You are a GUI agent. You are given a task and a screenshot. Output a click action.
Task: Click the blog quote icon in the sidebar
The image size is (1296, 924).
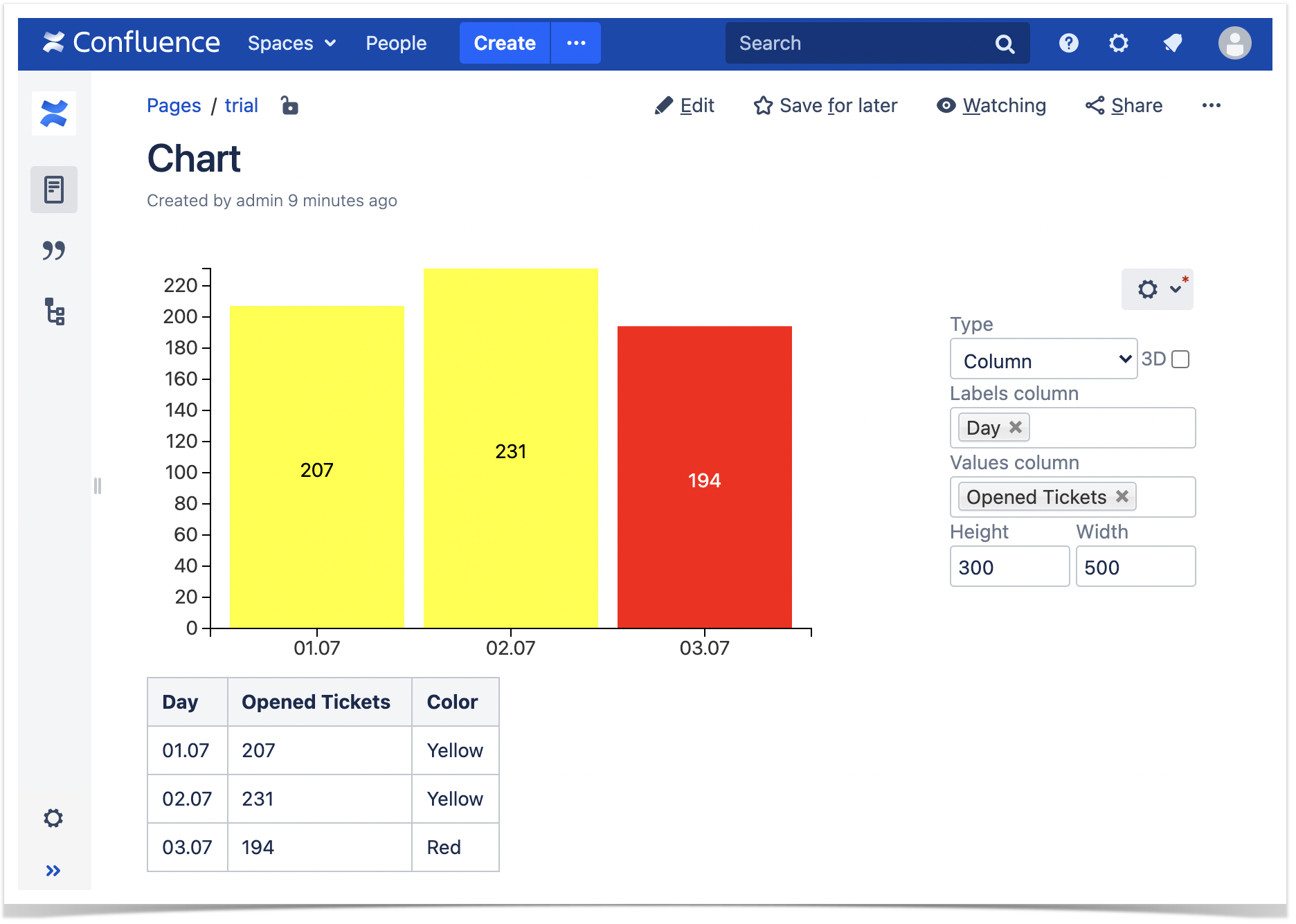tap(53, 251)
